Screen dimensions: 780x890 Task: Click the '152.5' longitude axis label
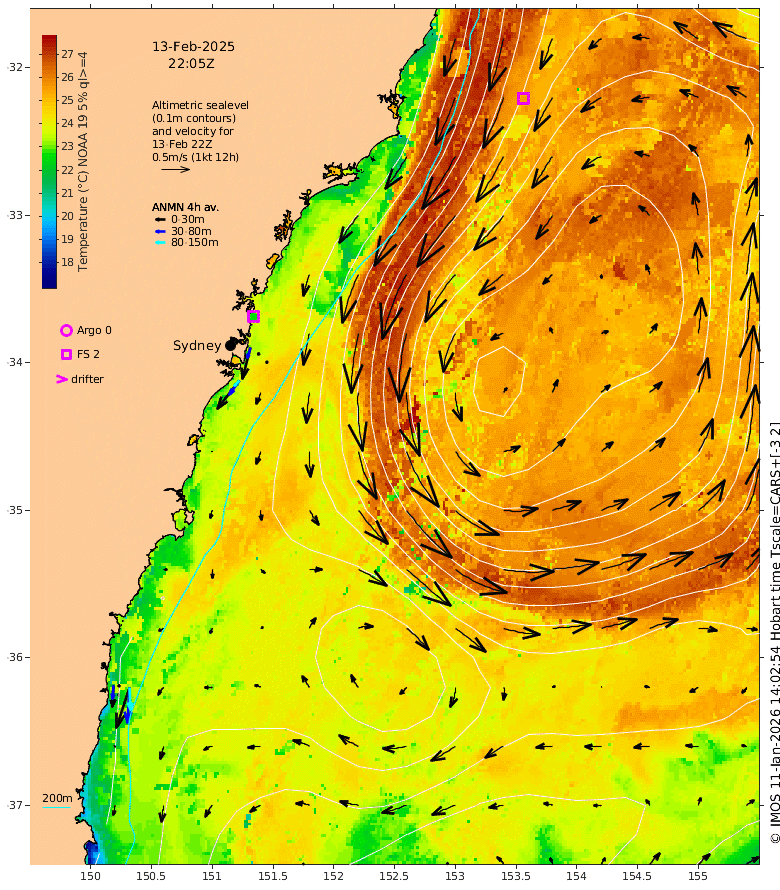tap(394, 876)
